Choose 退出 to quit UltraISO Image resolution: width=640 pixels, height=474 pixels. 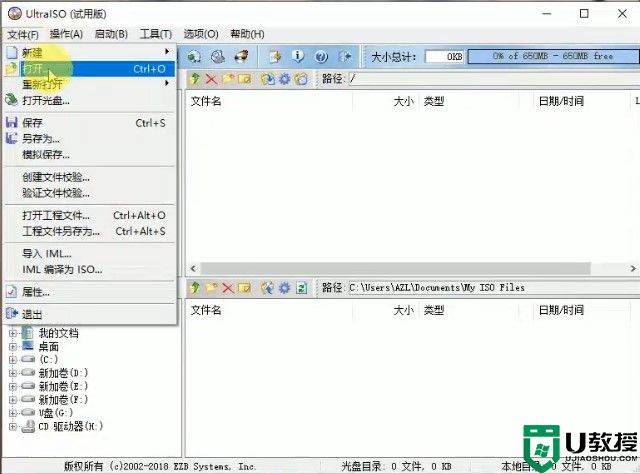tap(90, 314)
